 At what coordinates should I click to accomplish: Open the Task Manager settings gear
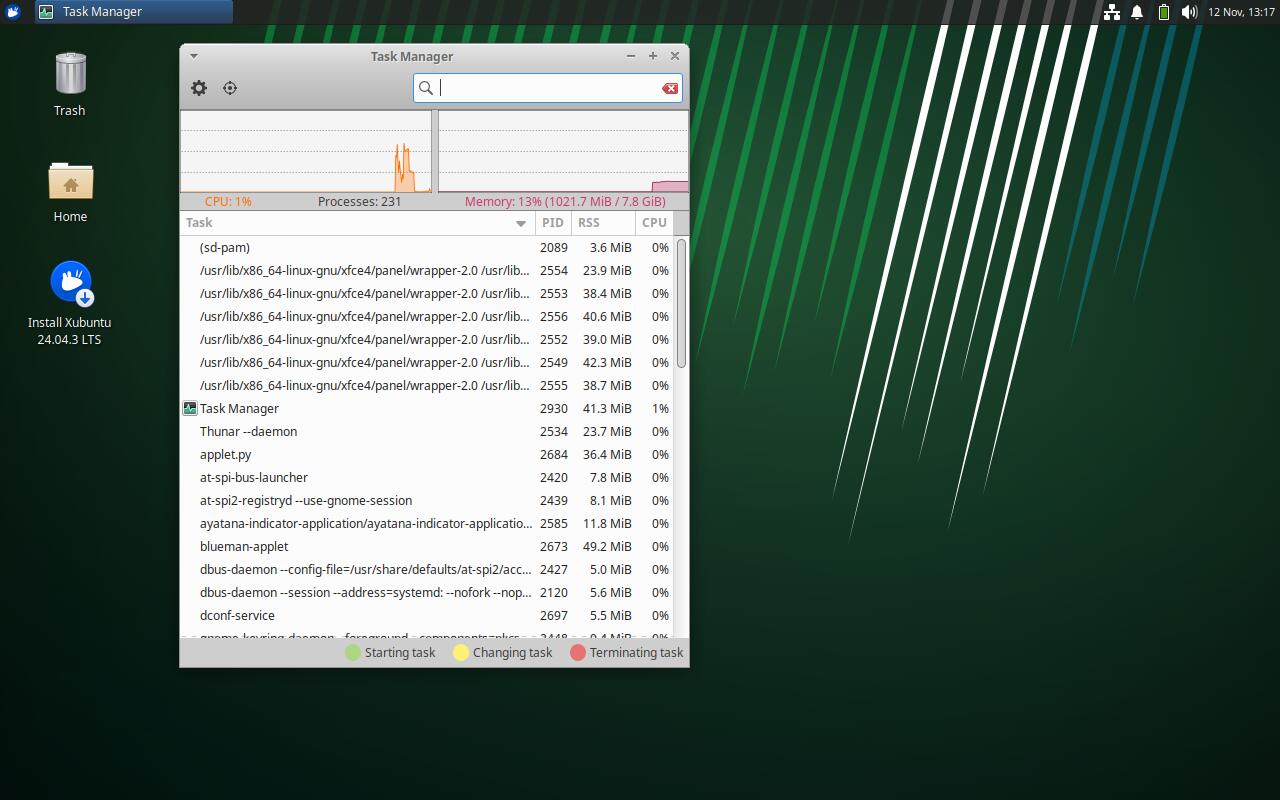(199, 88)
